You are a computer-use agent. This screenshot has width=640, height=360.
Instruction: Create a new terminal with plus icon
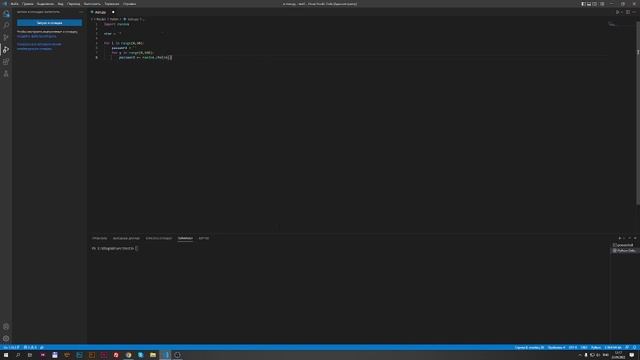pyautogui.click(x=620, y=238)
